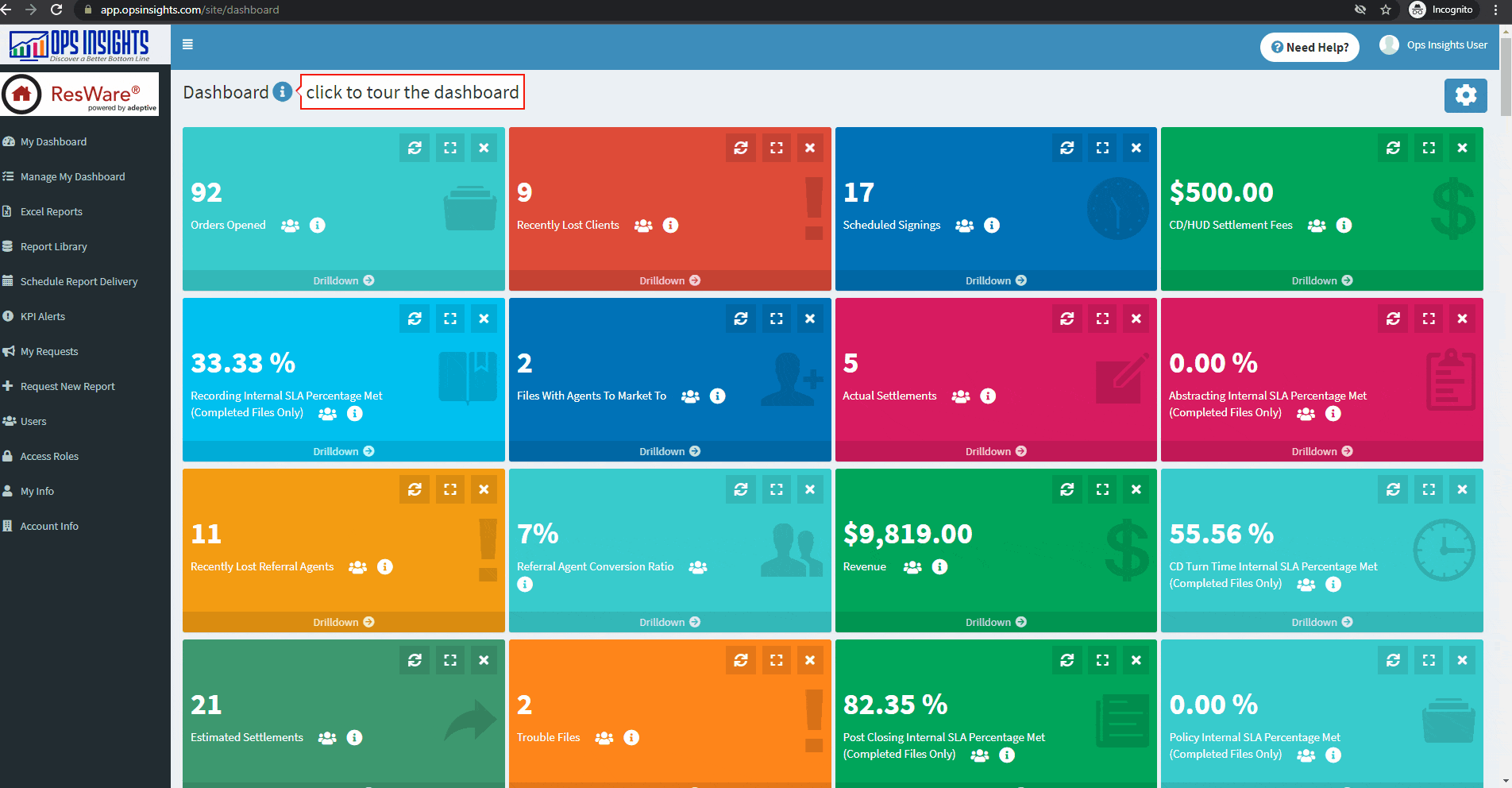
Task: Remove the Trouble Files tile
Action: click(x=809, y=659)
